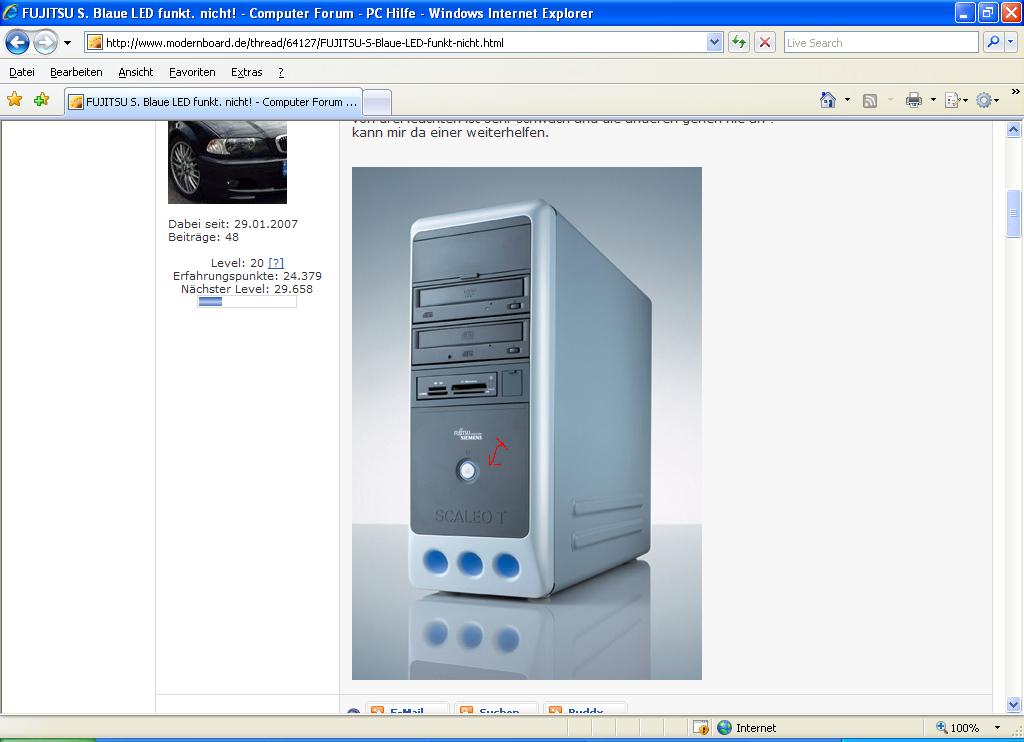Screen dimensions: 1024x742
Task: Refresh the page with green arrows button
Action: pyautogui.click(x=739, y=42)
